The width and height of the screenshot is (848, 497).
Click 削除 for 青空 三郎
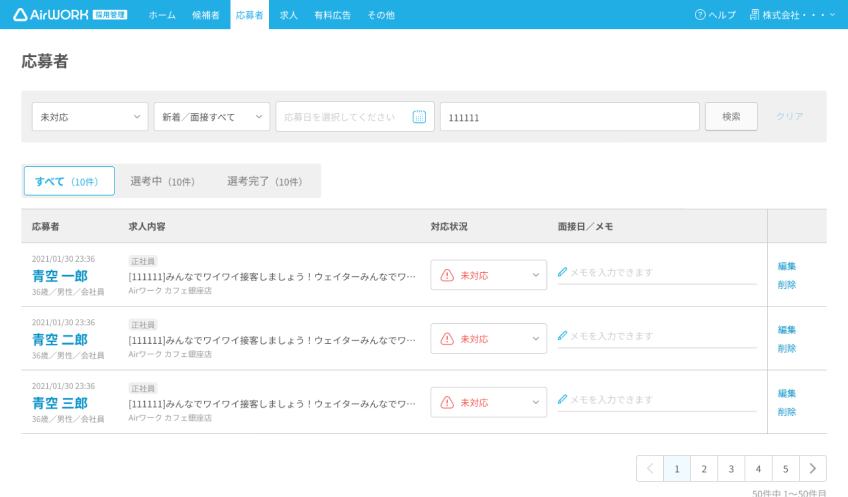[x=787, y=412]
